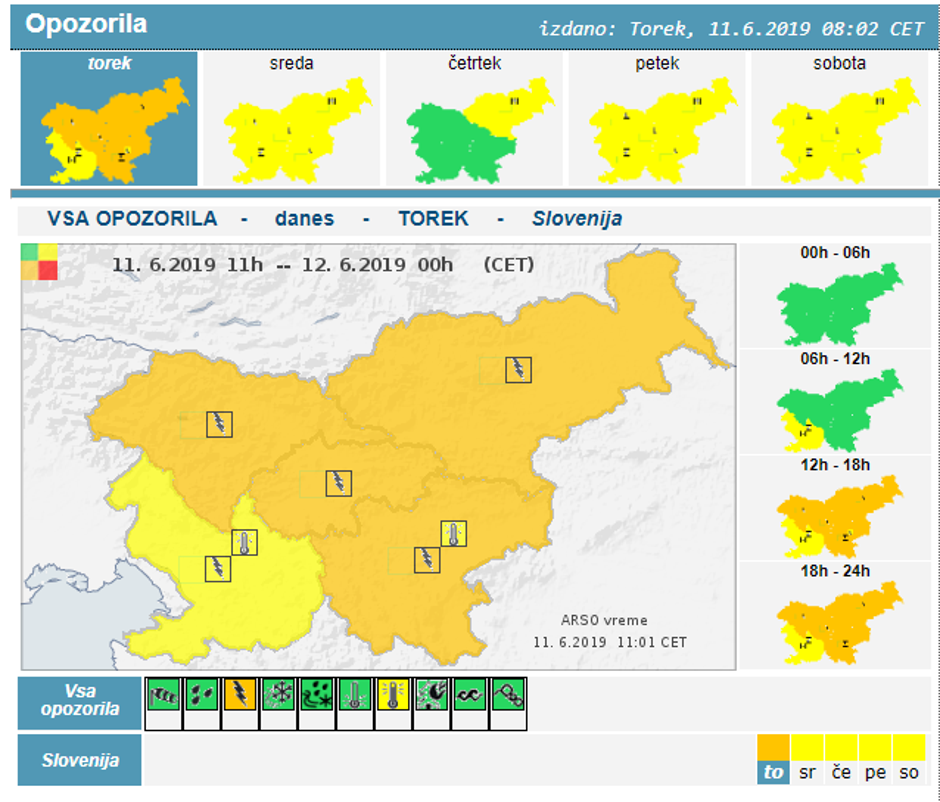Click the Vsa opozorila button
Image resolution: width=940 pixels, height=802 pixels.
[x=80, y=702]
